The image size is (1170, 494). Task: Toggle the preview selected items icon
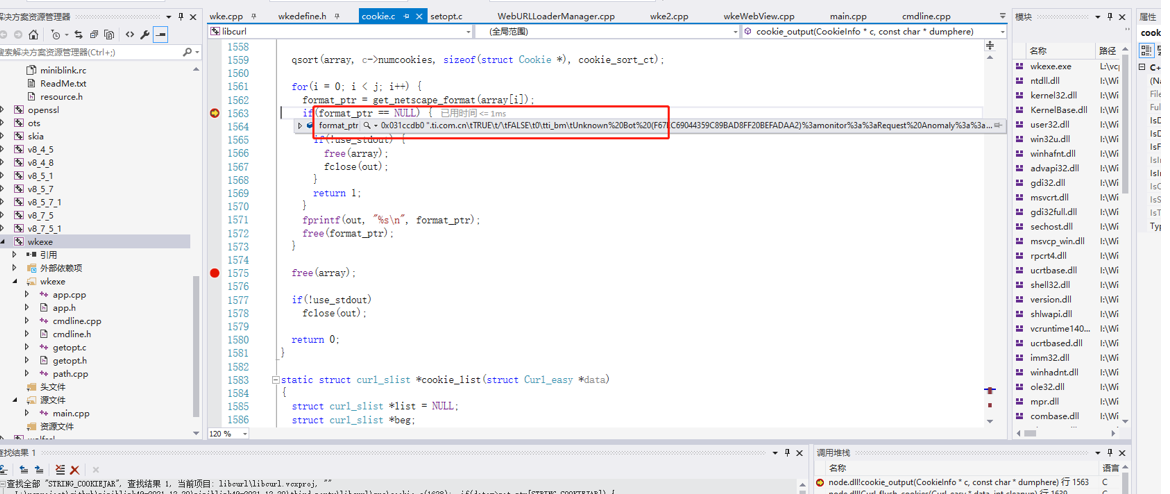point(160,34)
